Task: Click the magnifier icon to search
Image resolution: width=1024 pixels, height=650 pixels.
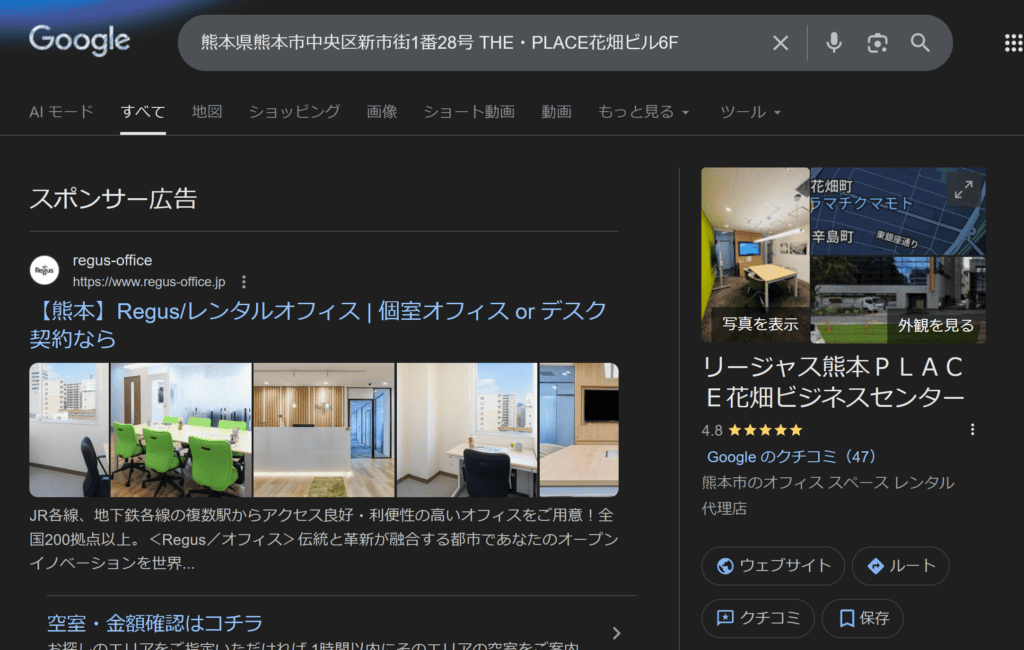Action: [919, 43]
